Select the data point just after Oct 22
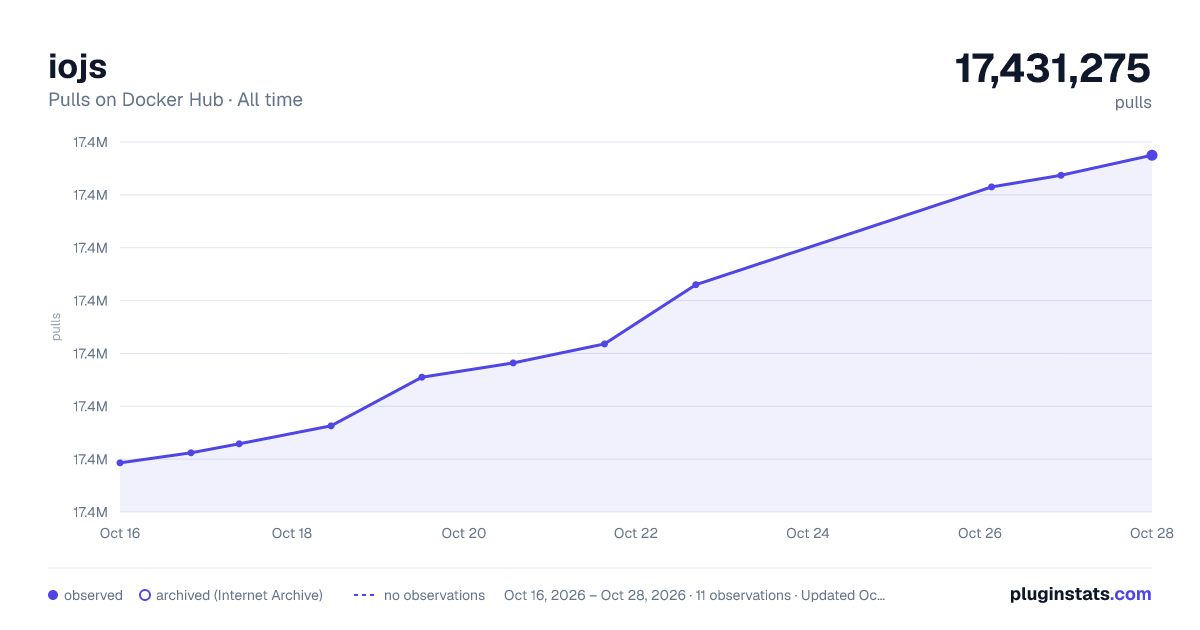 695,285
